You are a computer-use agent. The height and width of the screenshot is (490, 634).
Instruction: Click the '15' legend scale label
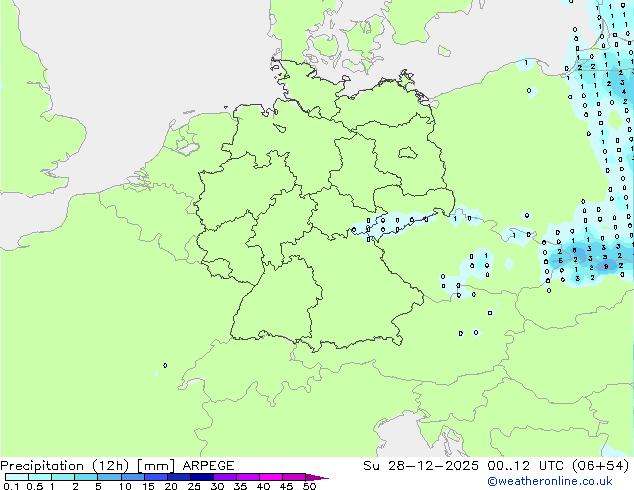coord(148,486)
